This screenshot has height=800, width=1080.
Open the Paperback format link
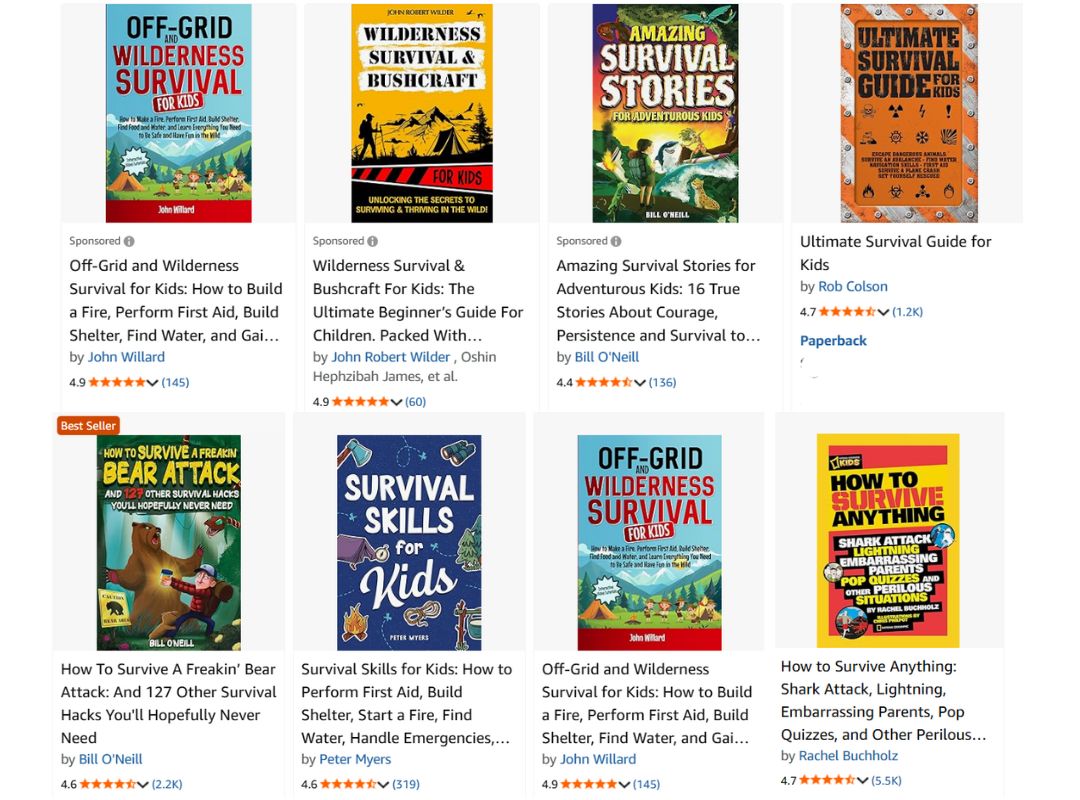pos(833,340)
